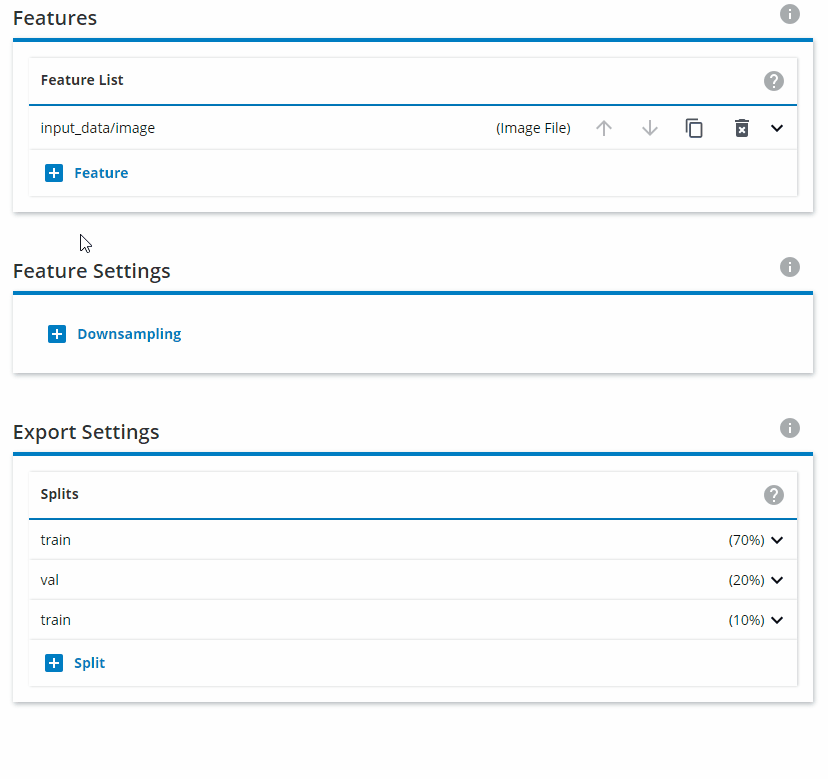828x779 pixels.
Task: Delete the input_data/image feature
Action: (741, 128)
